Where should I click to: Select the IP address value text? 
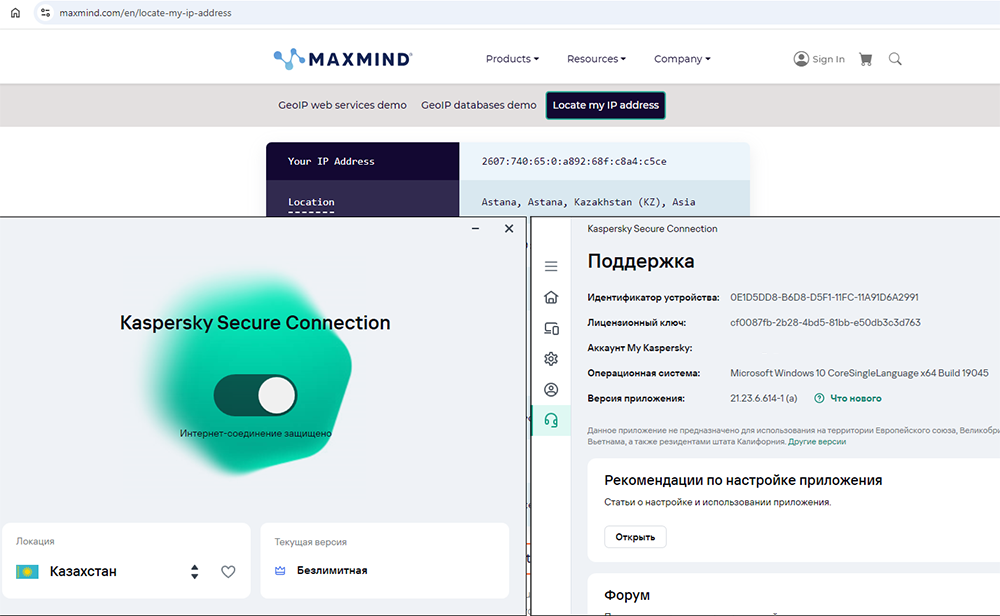574,161
